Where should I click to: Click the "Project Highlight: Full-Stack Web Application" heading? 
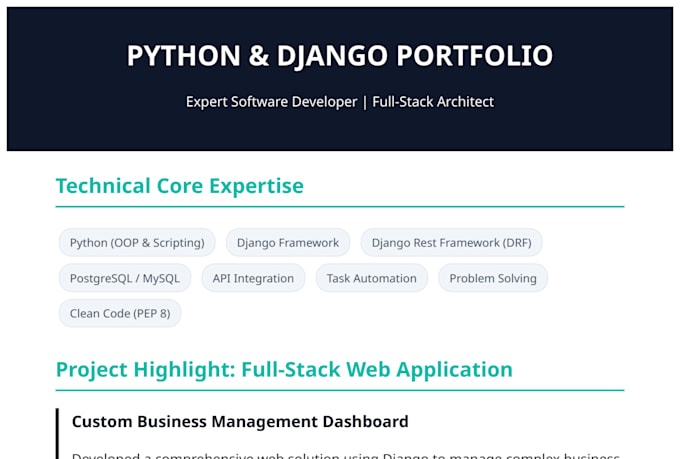pyautogui.click(x=284, y=370)
